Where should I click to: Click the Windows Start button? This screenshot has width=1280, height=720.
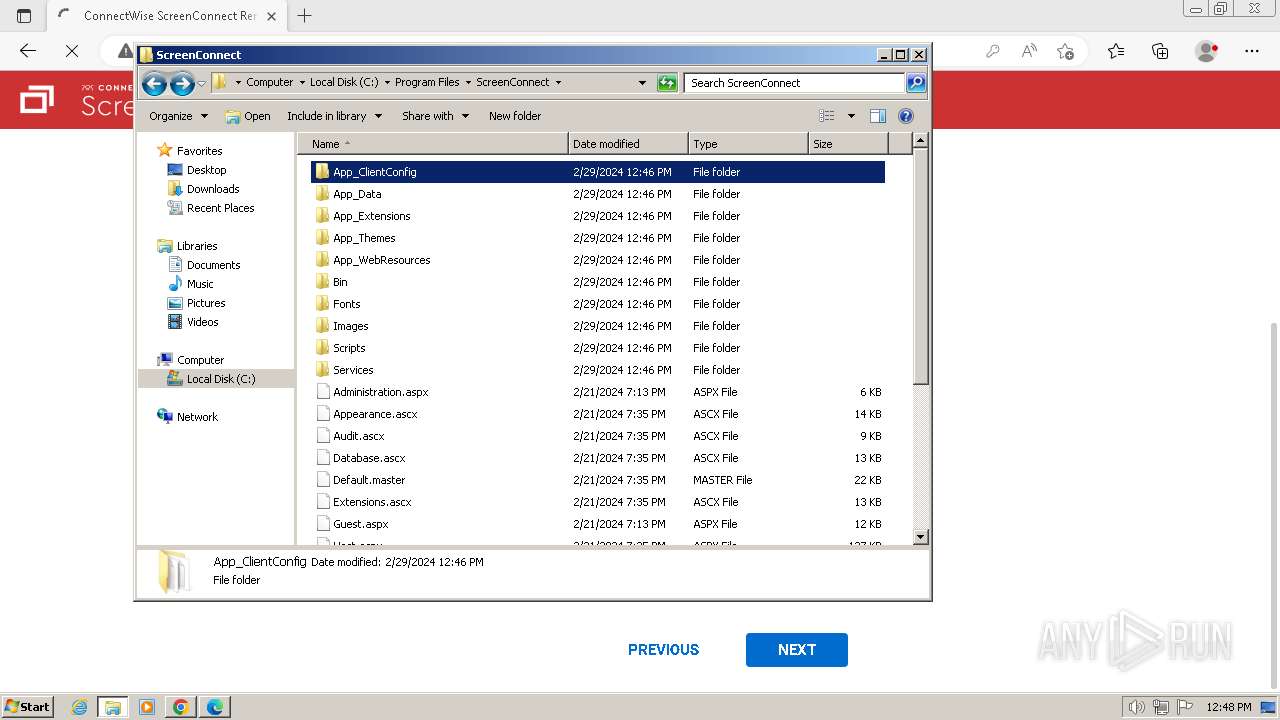(x=27, y=707)
